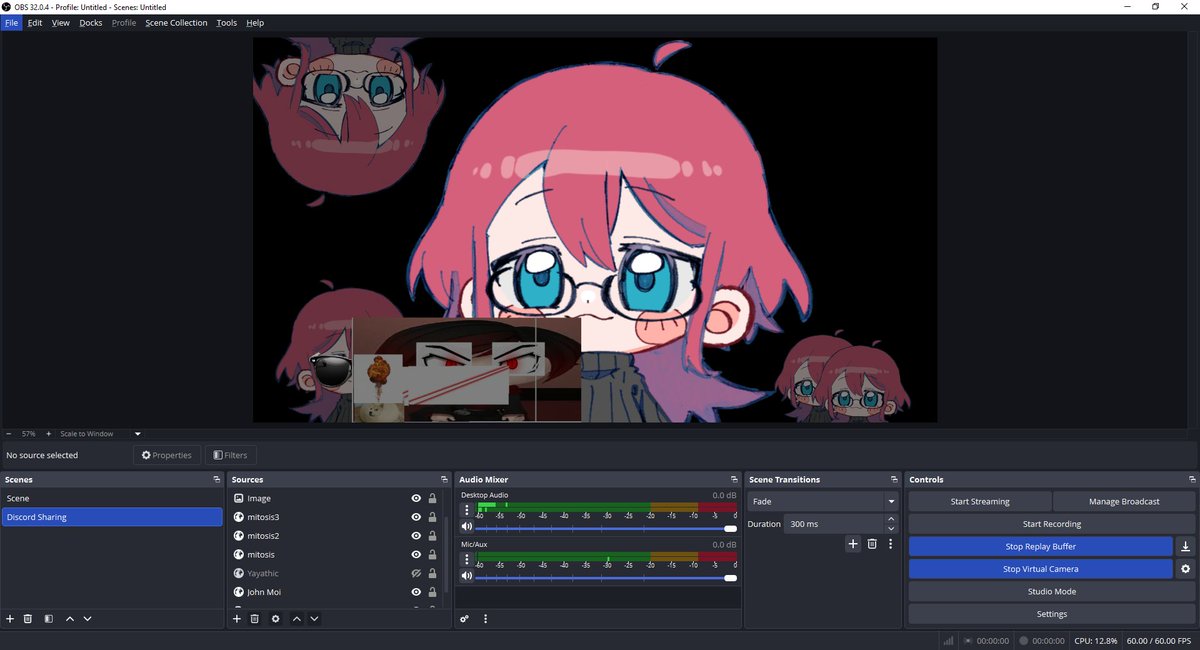
Task: Stop the Virtual Camera
Action: coord(1040,569)
